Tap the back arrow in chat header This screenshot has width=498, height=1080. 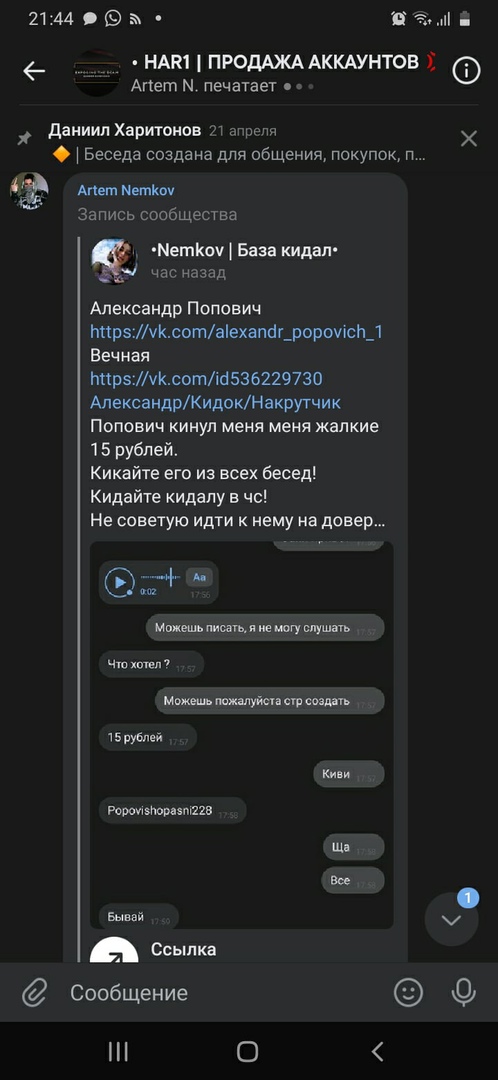point(34,71)
